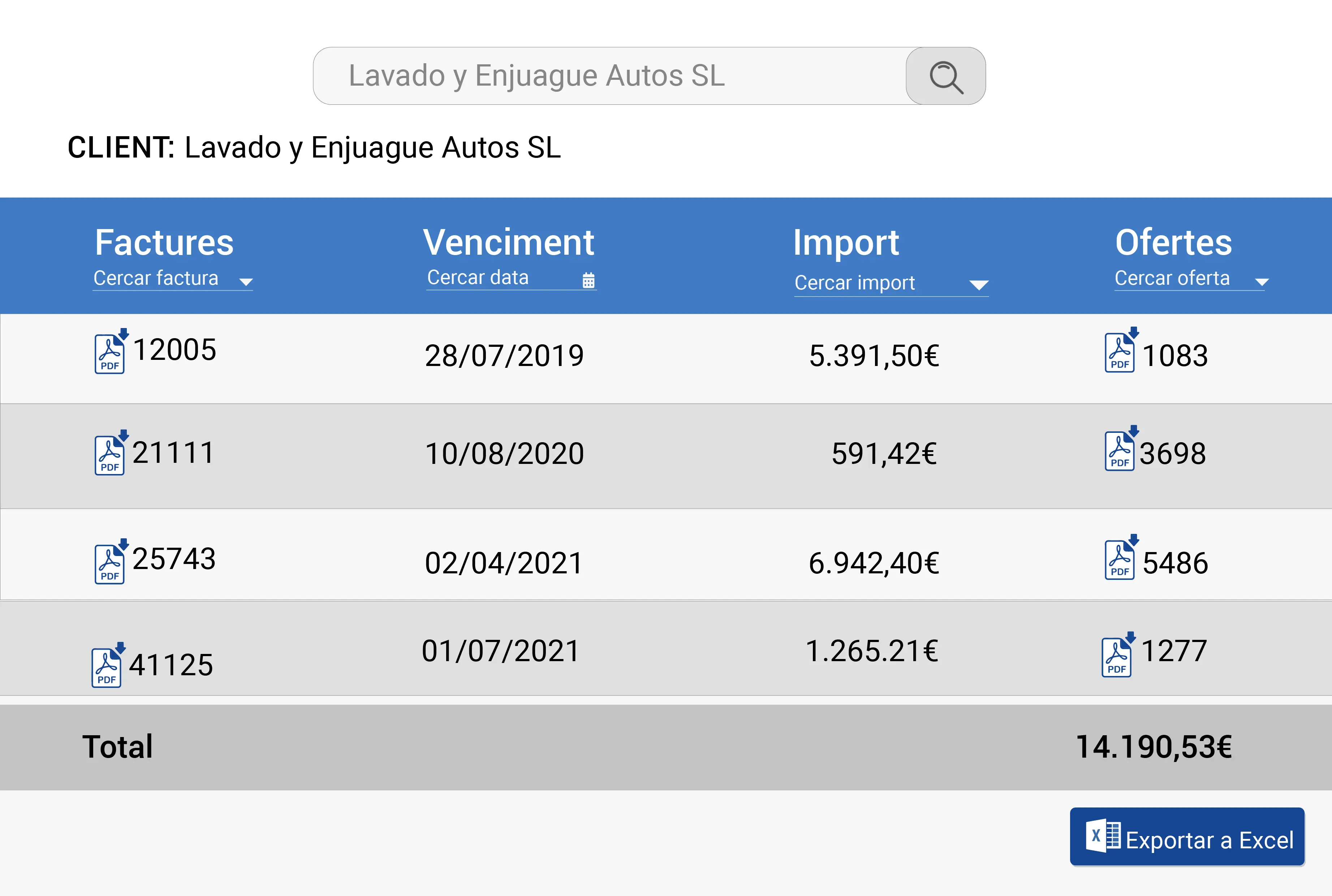The image size is (1332, 896).
Task: Click the Import column header
Action: pos(846,244)
